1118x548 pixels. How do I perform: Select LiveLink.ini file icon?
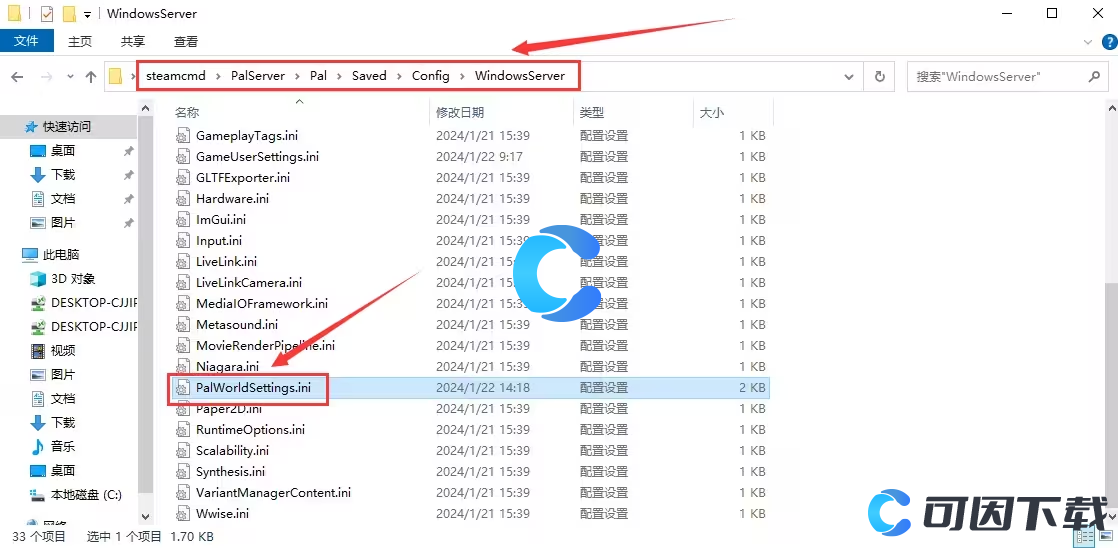pyautogui.click(x=183, y=262)
